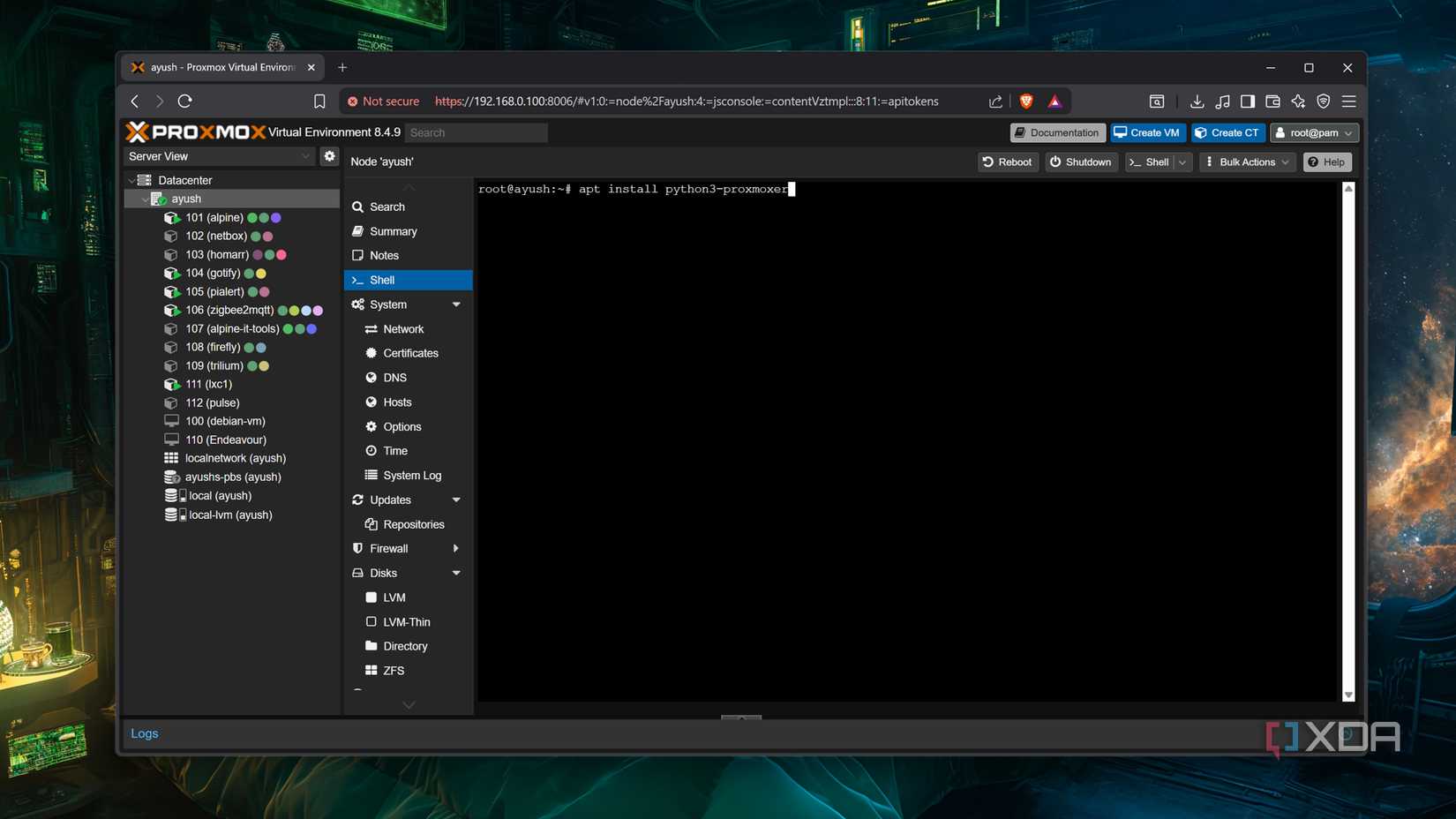
Task: Open Network settings under System
Action: [404, 328]
